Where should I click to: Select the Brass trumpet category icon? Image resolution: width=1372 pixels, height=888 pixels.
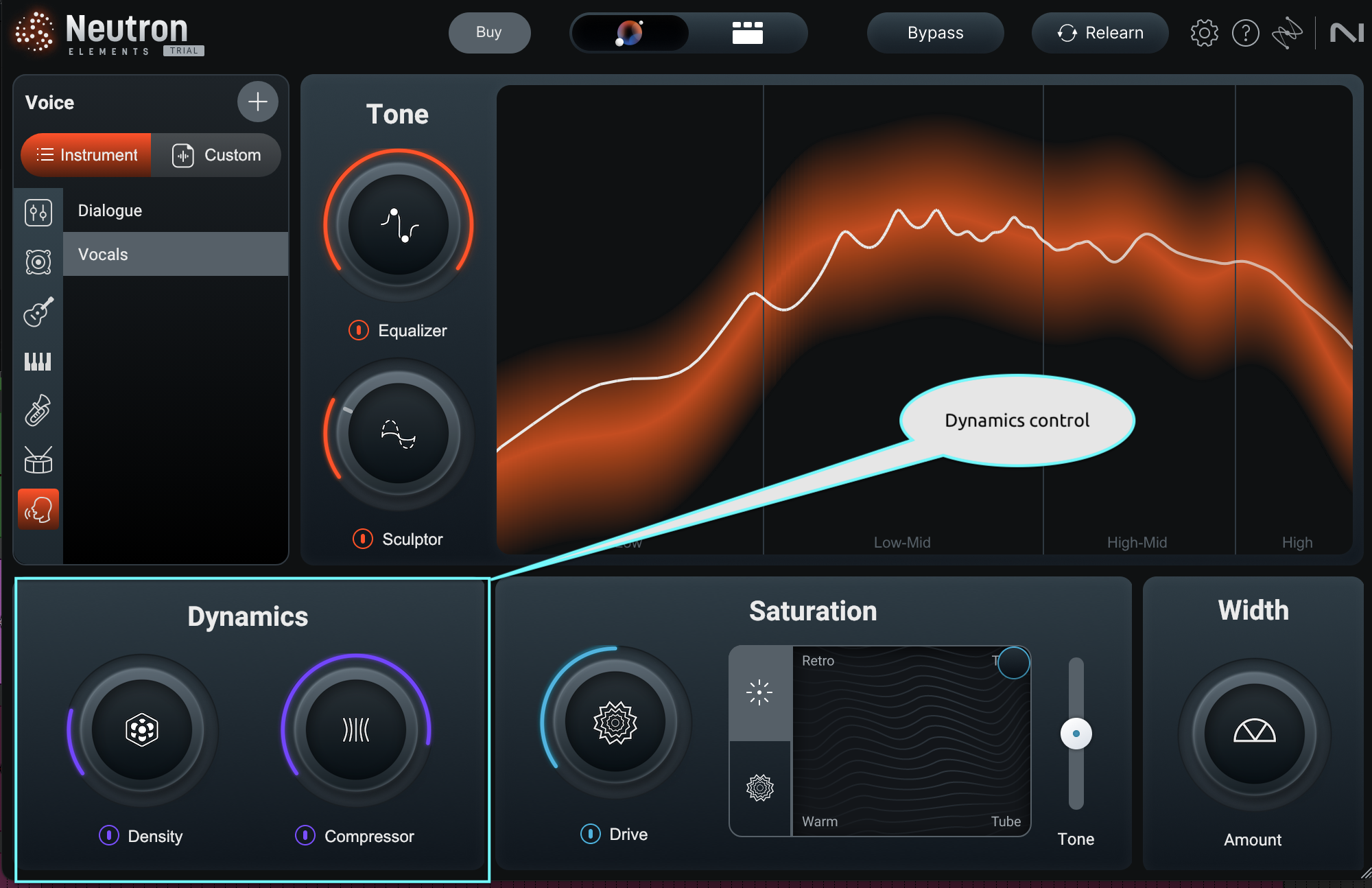[38, 410]
